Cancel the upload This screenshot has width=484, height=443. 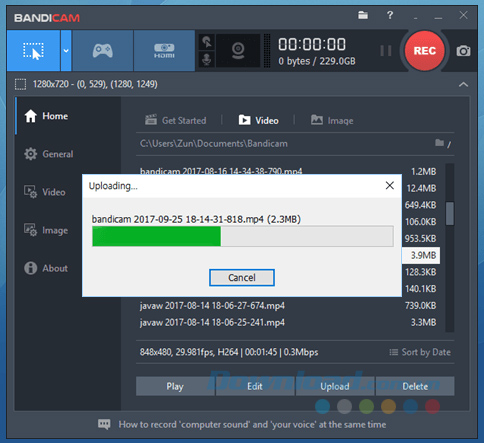coord(242,278)
